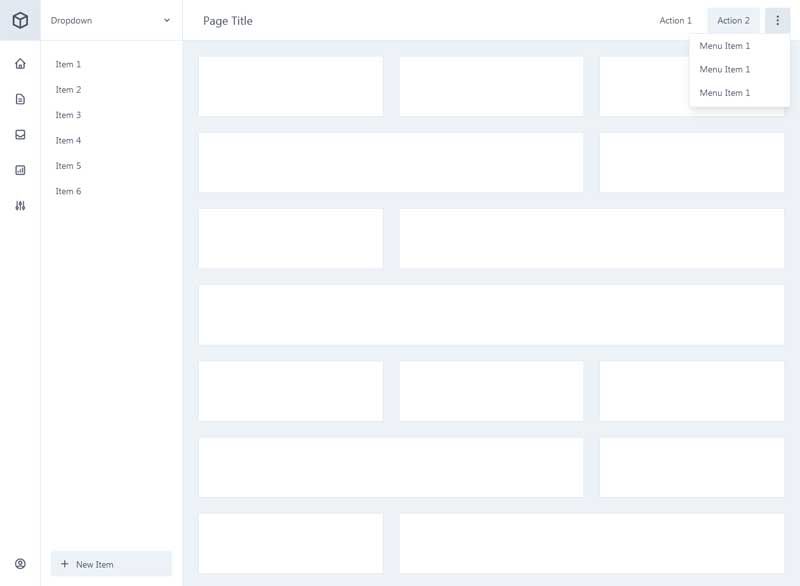This screenshot has width=800, height=586.
Task: Click the cube logo icon
Action: tap(20, 20)
